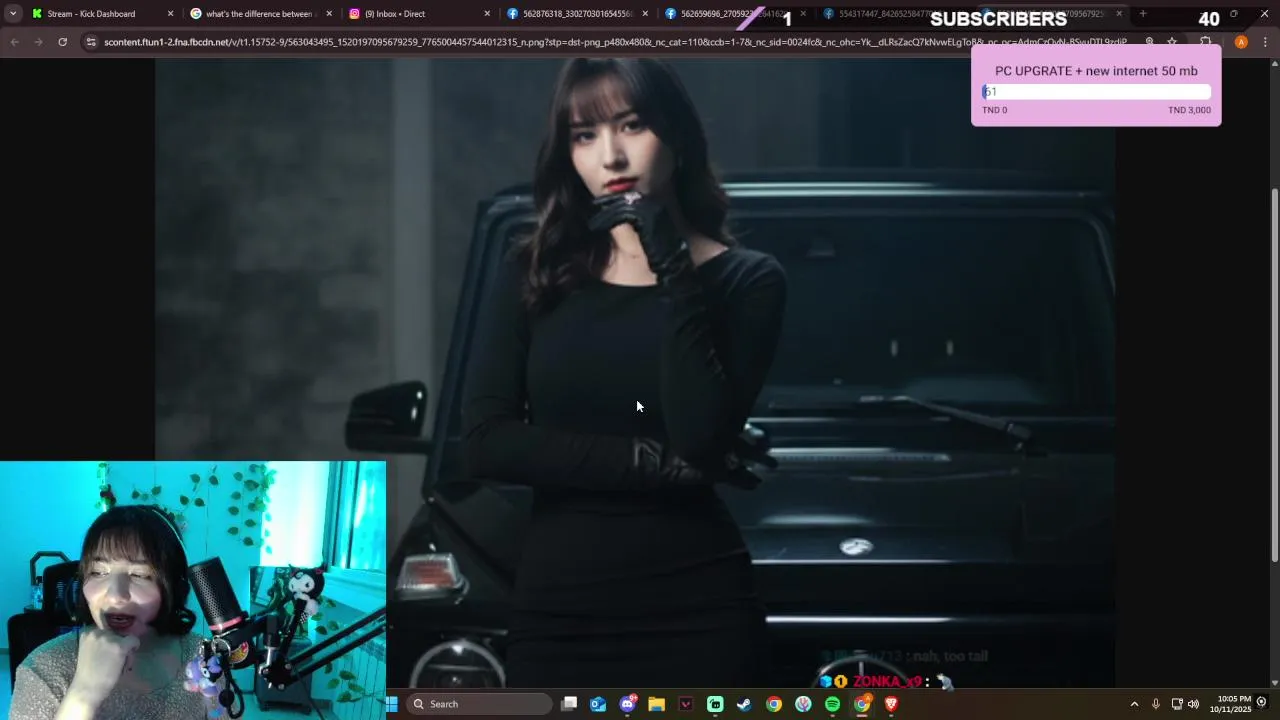Open Discord from the taskbar
The height and width of the screenshot is (720, 1280).
(627, 704)
